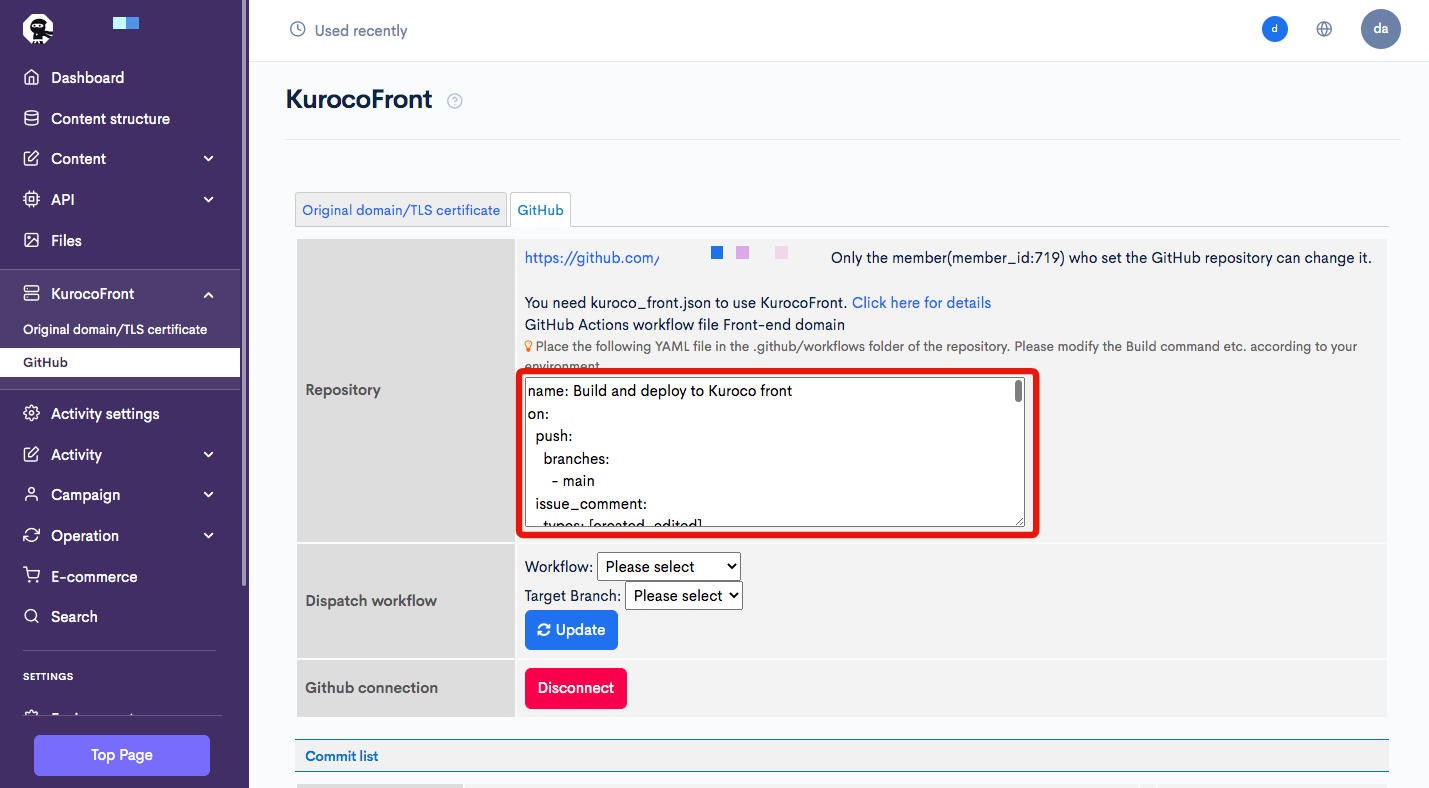This screenshot has height=788, width=1429.
Task: Open the https://github.com/ repository link
Action: (592, 258)
